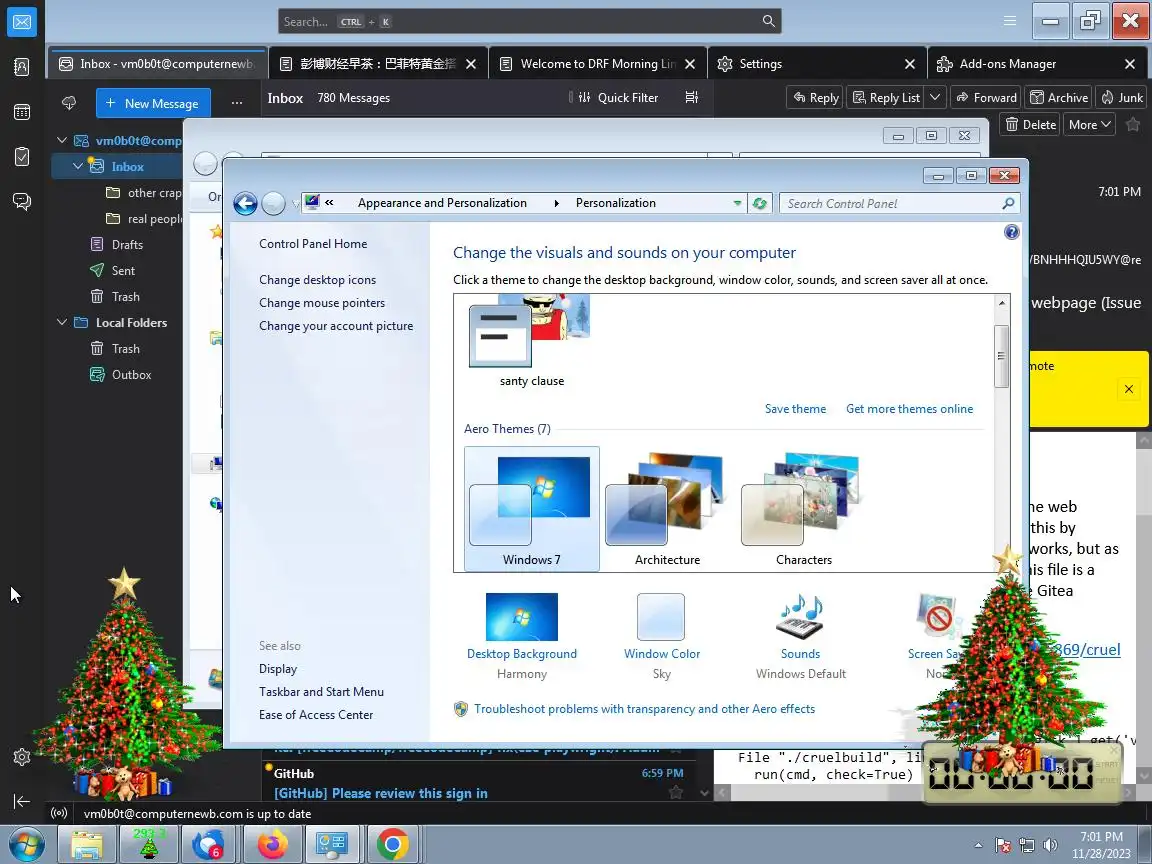This screenshot has height=864, width=1152.
Task: Click the Save theme link
Action: pyautogui.click(x=795, y=409)
